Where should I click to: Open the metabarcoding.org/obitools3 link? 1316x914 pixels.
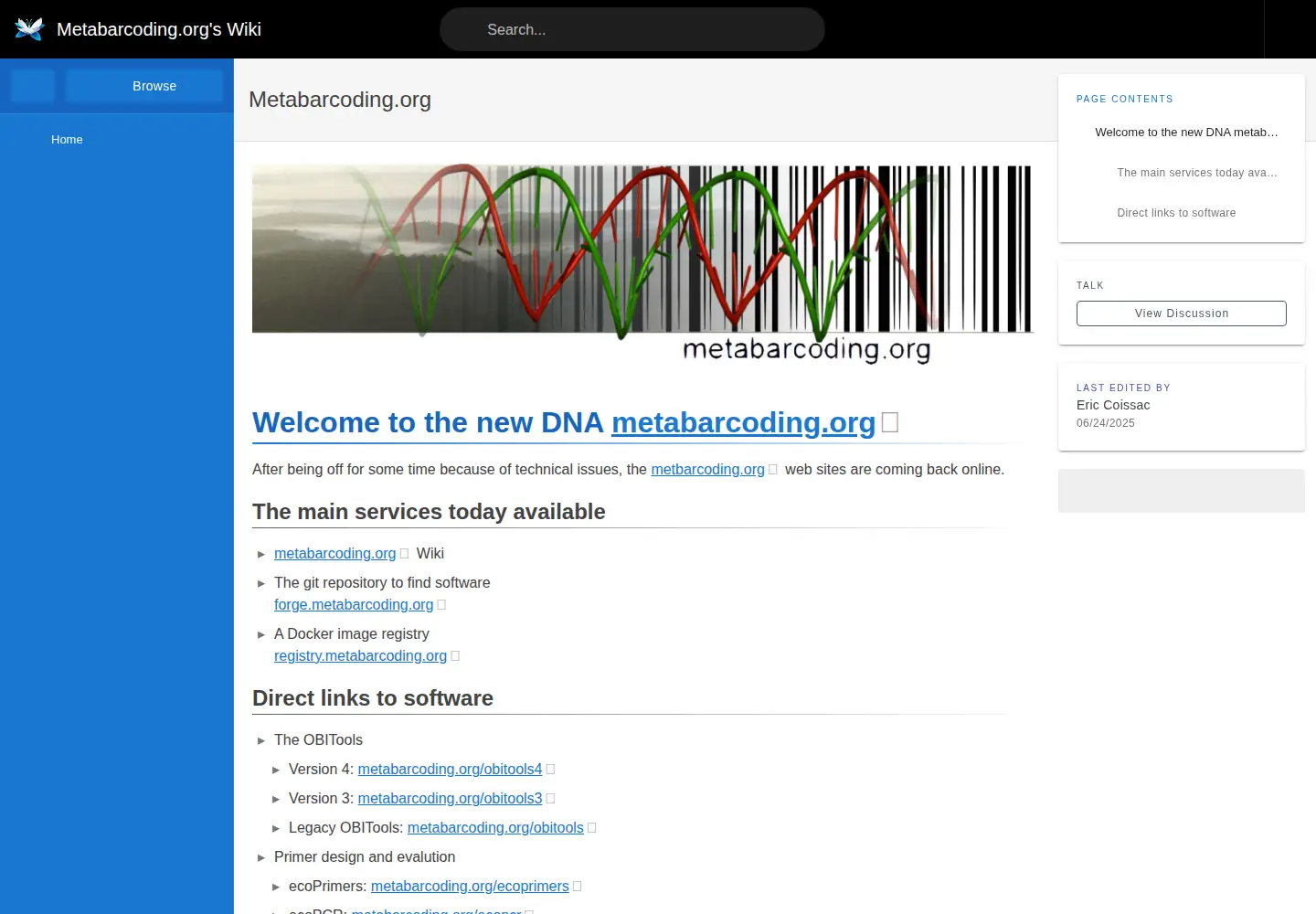[x=450, y=798]
